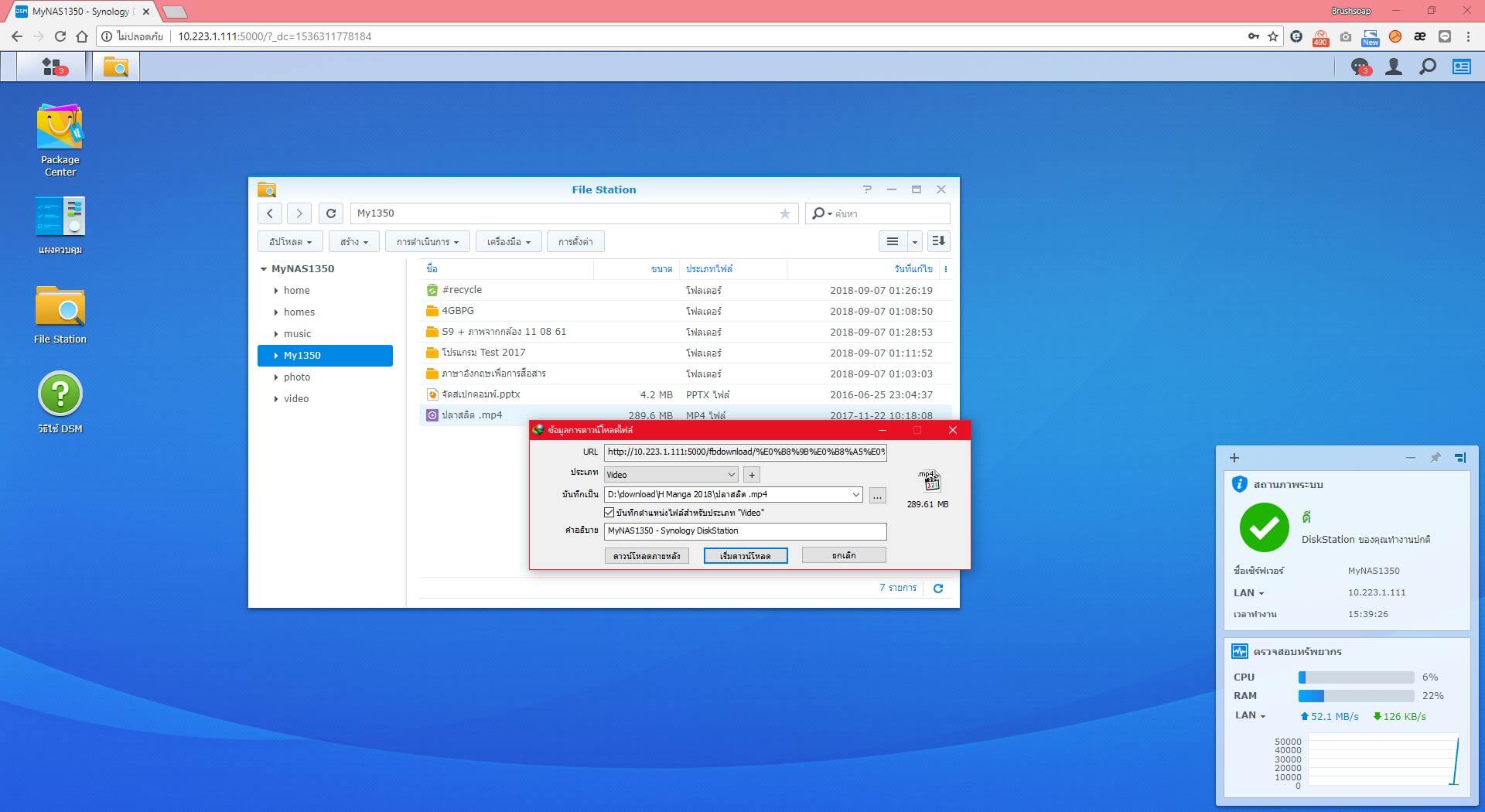Open the DSM main menu icon

tap(53, 67)
